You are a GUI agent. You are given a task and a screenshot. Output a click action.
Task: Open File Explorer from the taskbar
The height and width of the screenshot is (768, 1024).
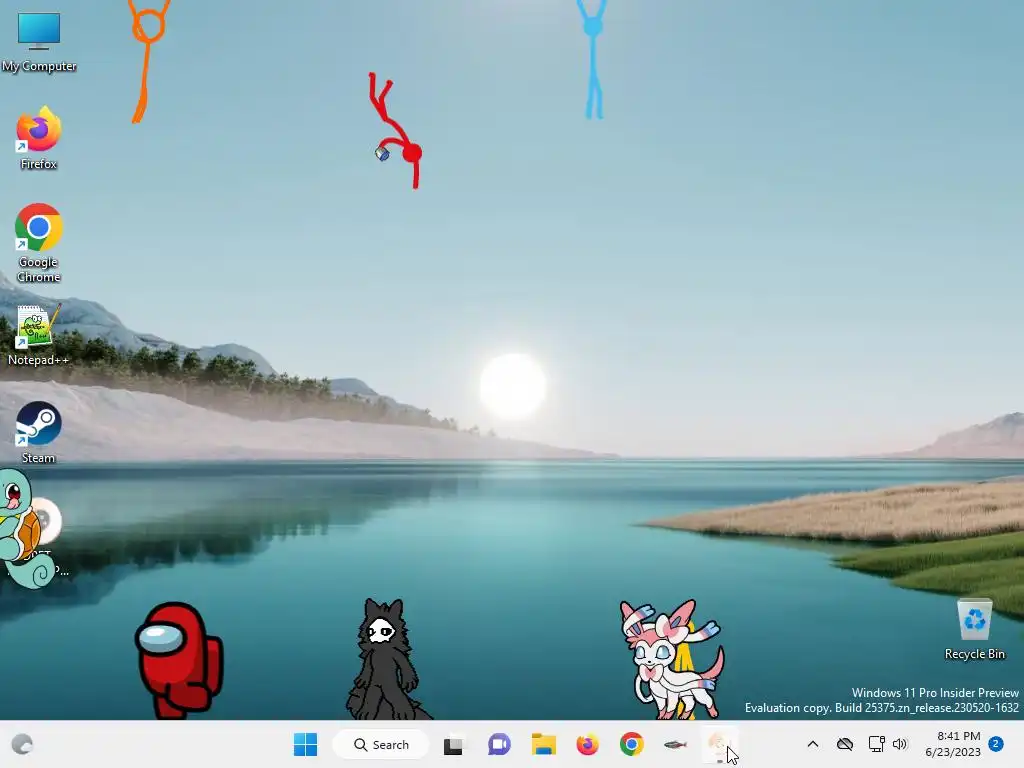point(543,744)
